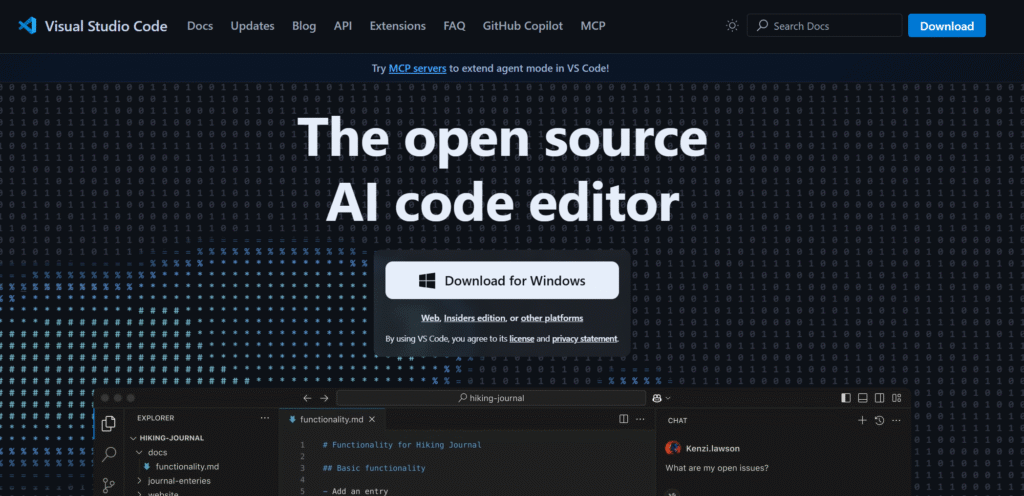This screenshot has height=496, width=1024.
Task: Select the functionality.md editor tab
Action: pos(332,420)
